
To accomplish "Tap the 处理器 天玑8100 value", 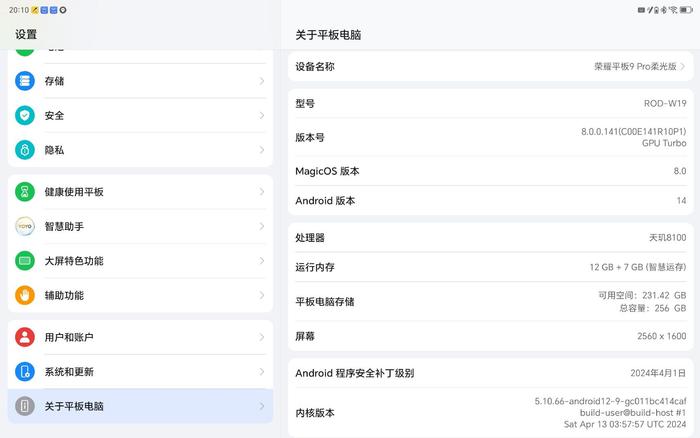I will point(667,238).
